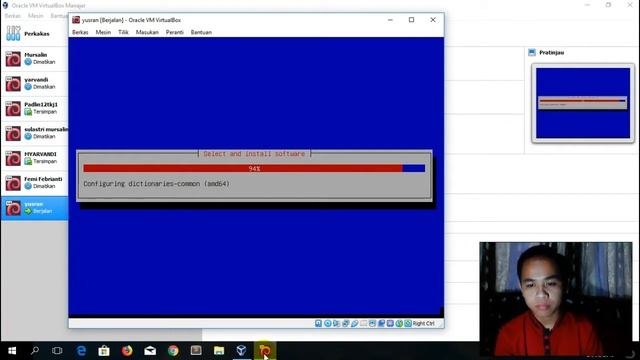Select the sulastri mursalin machine name

coord(46,129)
